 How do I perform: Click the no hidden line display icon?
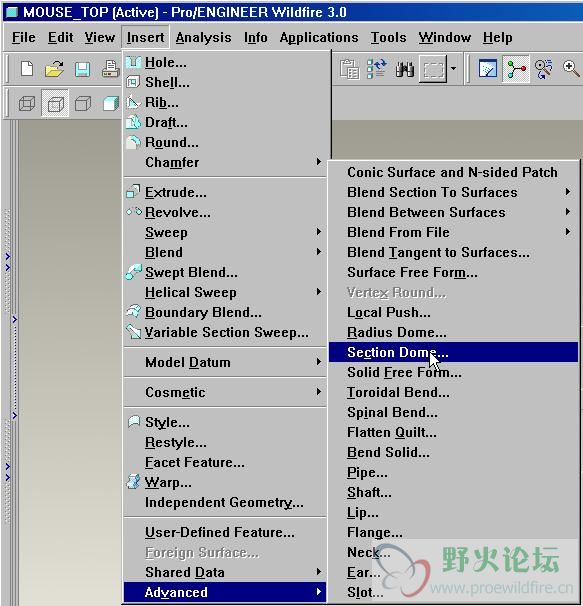83,104
